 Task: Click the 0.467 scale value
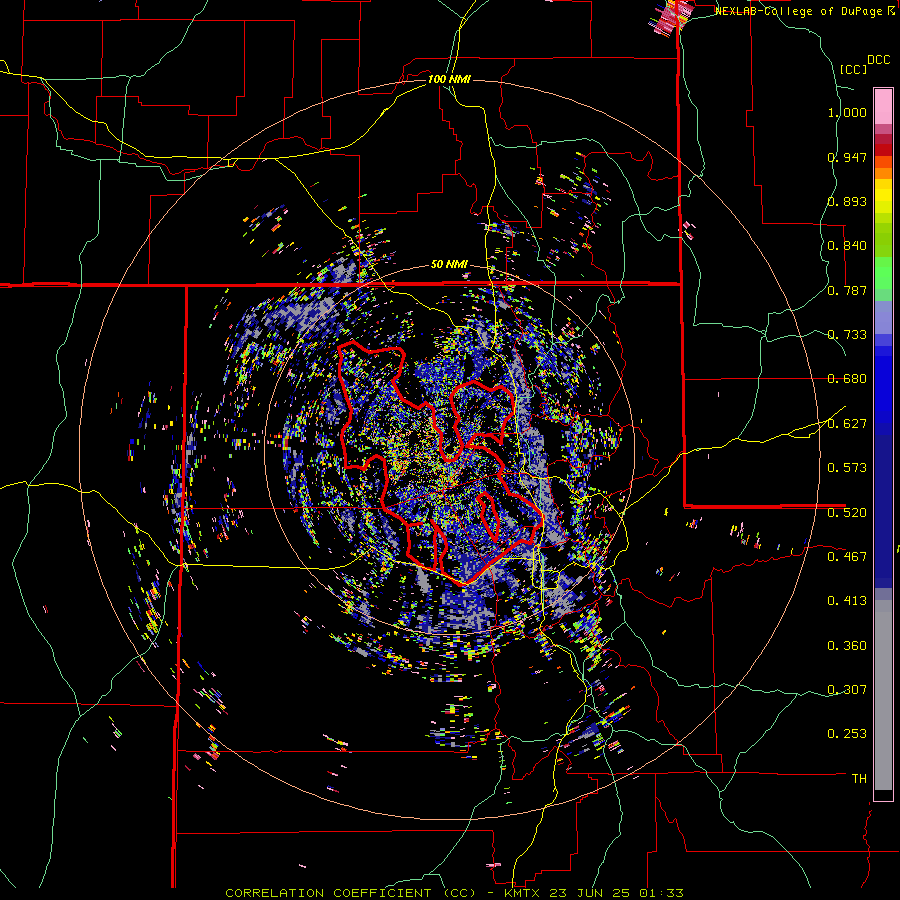(x=847, y=557)
